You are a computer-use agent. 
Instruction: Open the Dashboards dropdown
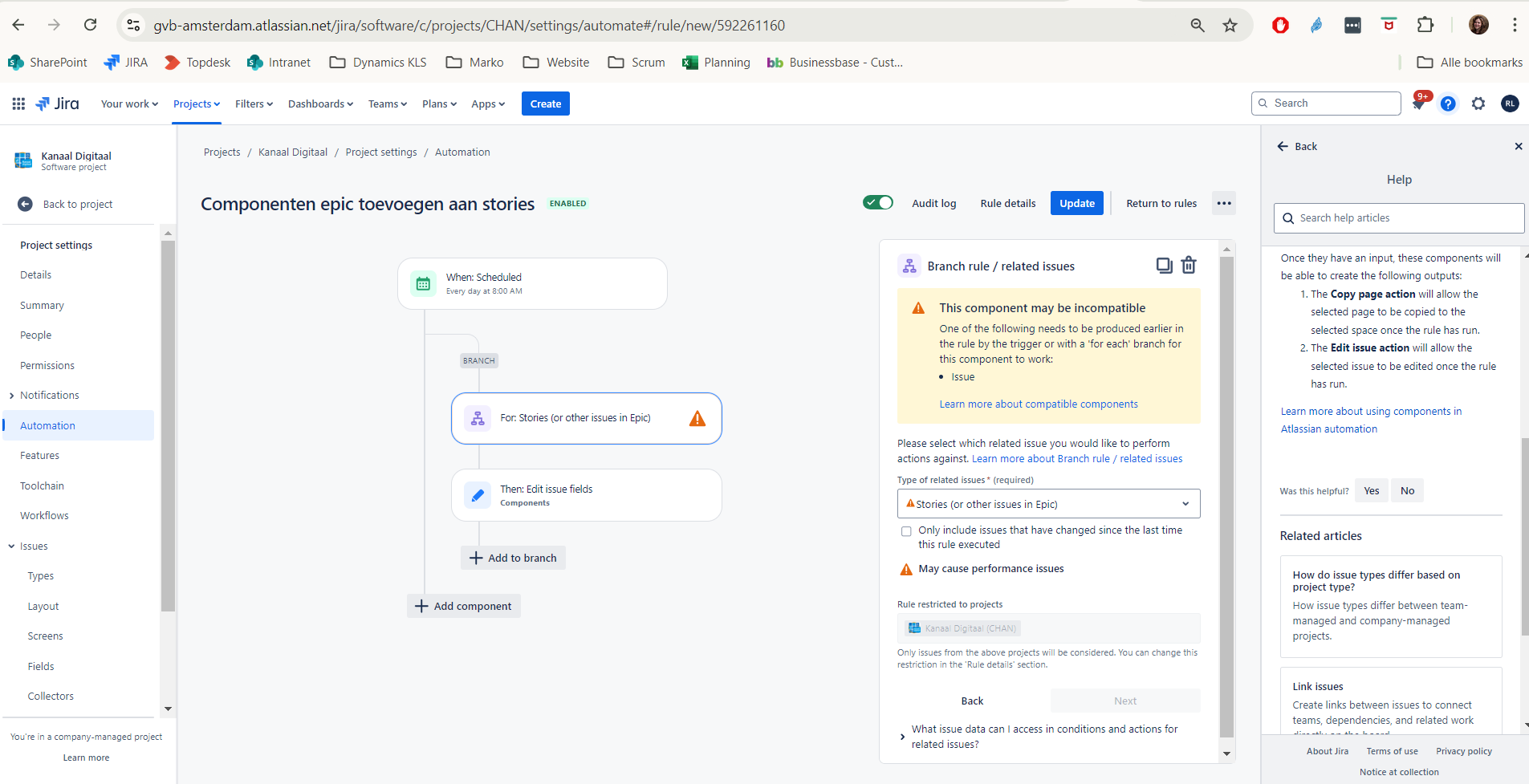[x=320, y=104]
